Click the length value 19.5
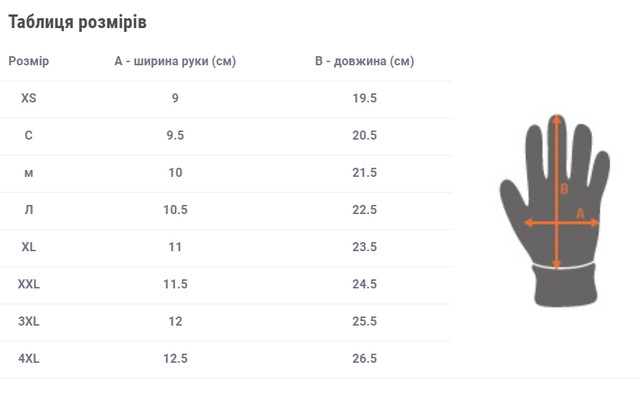This screenshot has width=640, height=400. [364, 98]
